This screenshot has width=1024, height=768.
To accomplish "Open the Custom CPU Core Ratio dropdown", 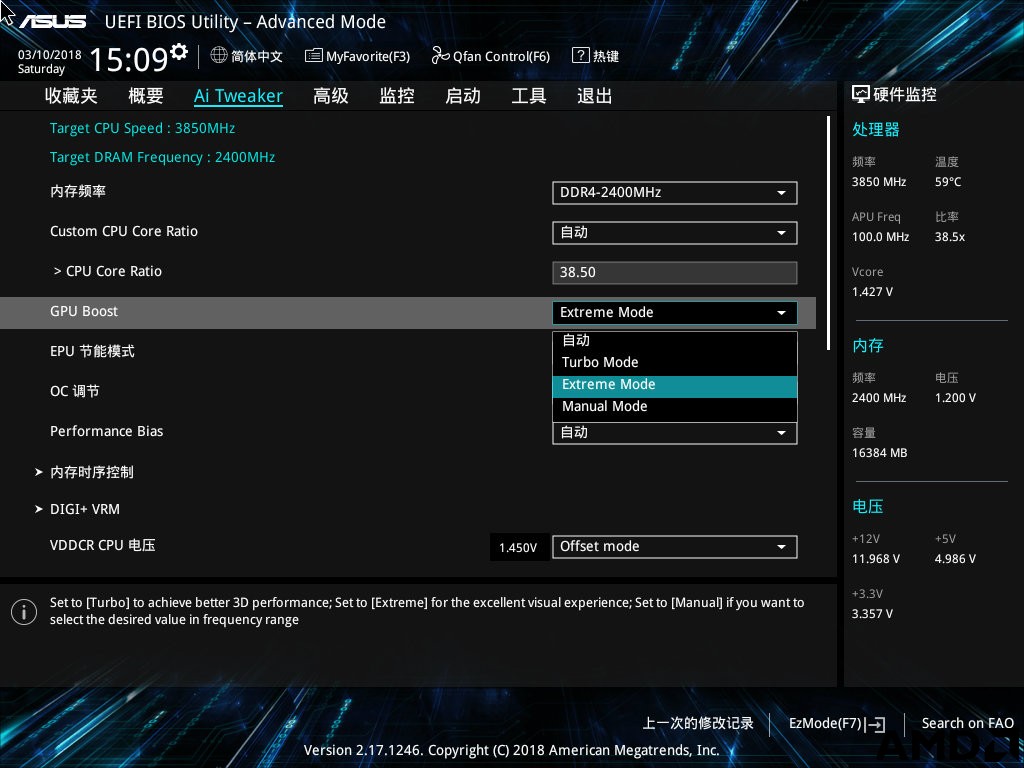I will [675, 232].
